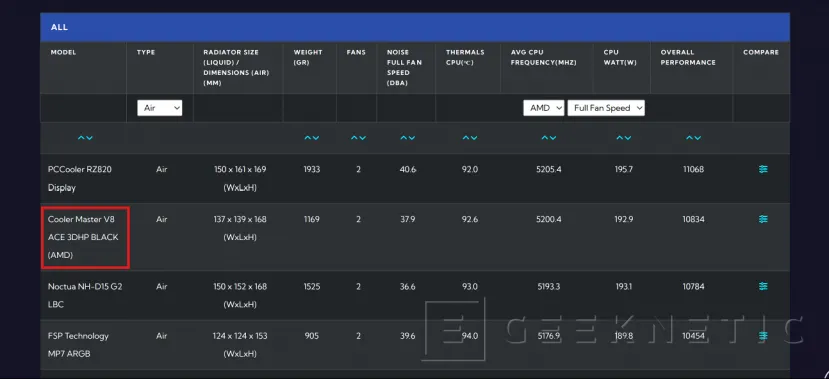Click compare icon for Noctua NH-D15 G2 LBC
Screen dimensions: 829x379
pyautogui.click(x=763, y=286)
